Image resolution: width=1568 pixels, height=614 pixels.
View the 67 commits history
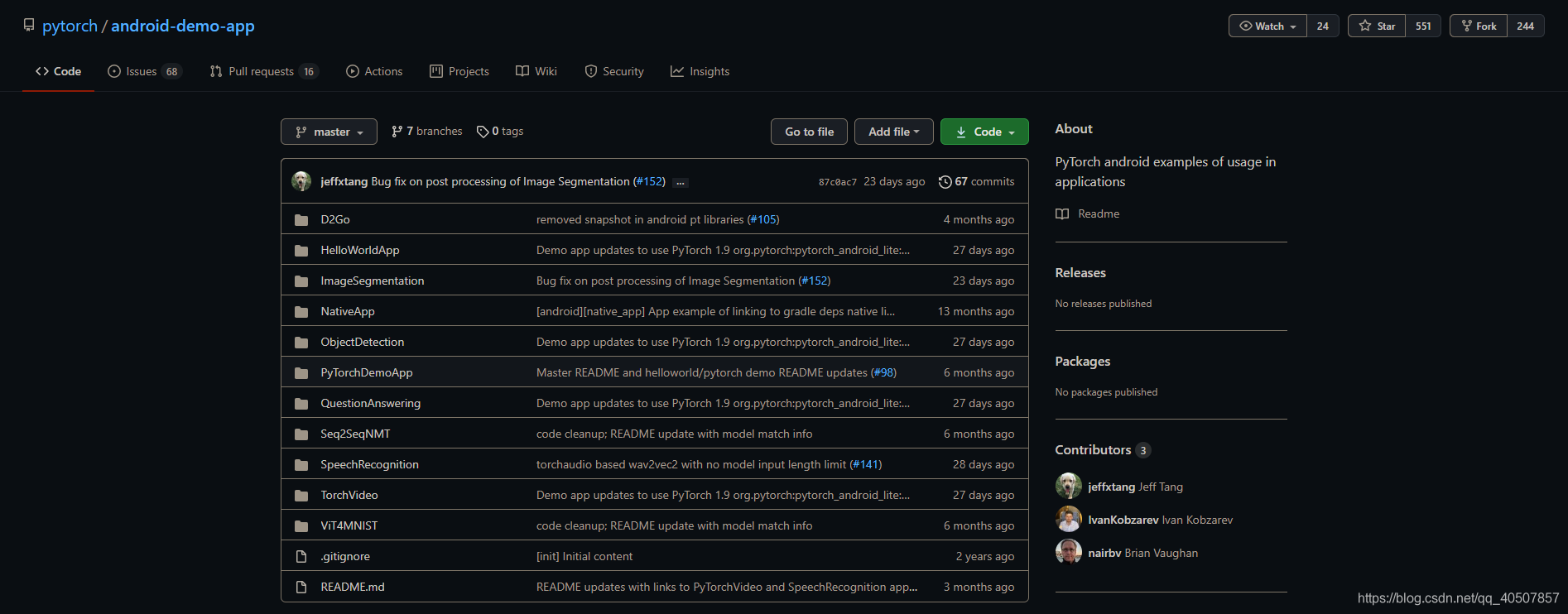pos(976,181)
